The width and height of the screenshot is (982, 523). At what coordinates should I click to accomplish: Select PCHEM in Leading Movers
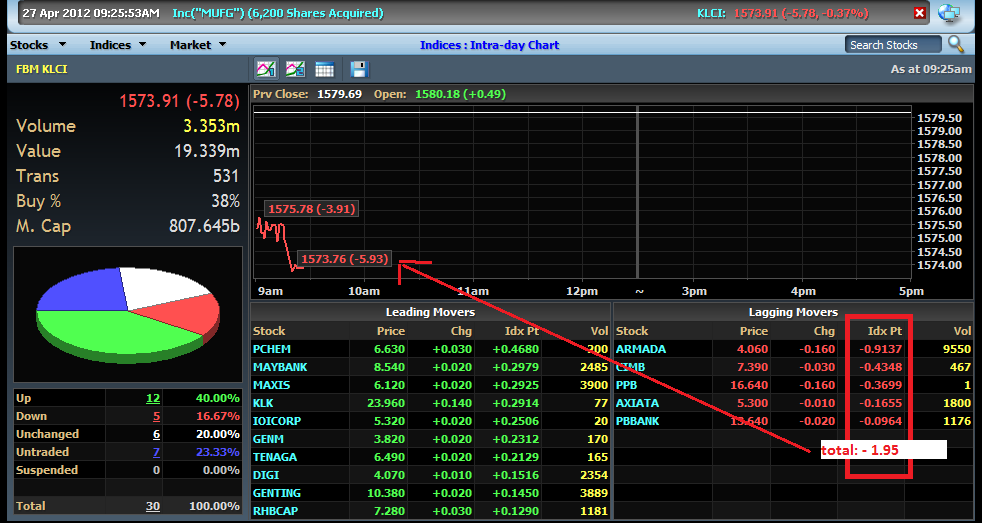point(272,349)
